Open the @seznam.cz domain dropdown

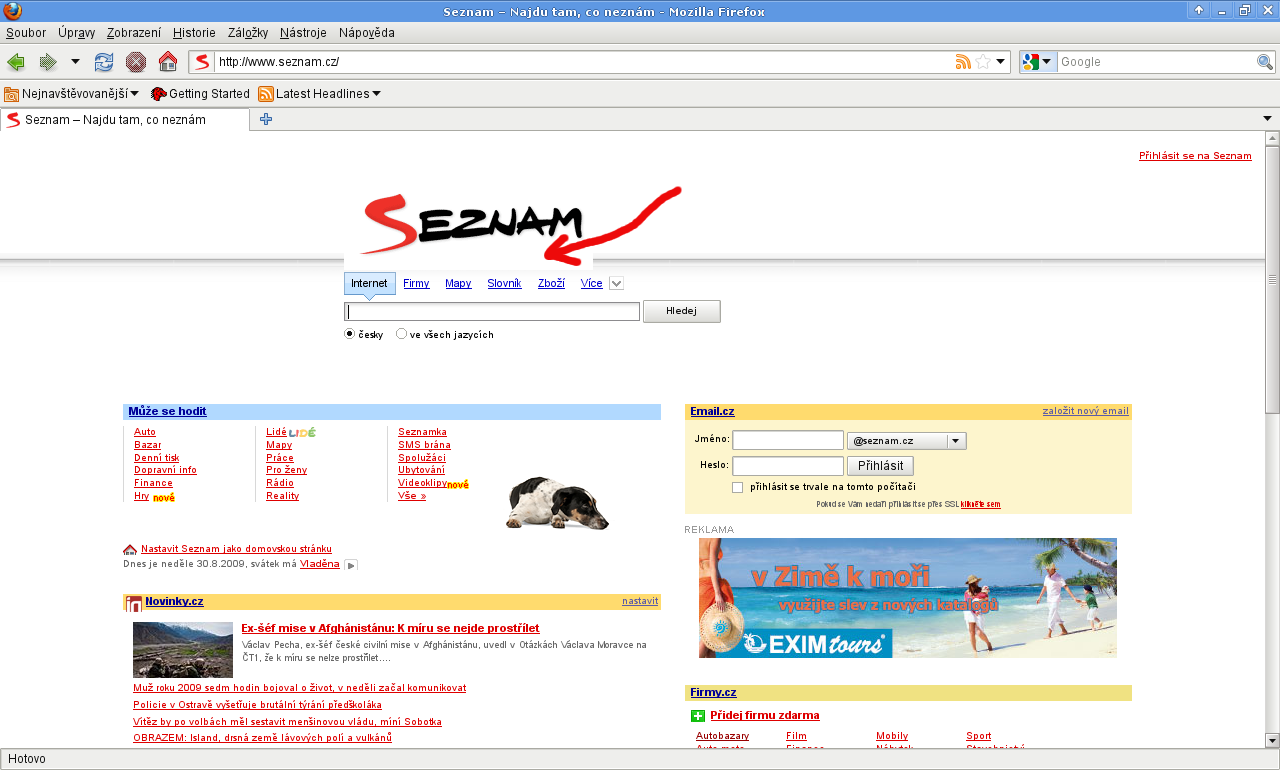(x=907, y=441)
